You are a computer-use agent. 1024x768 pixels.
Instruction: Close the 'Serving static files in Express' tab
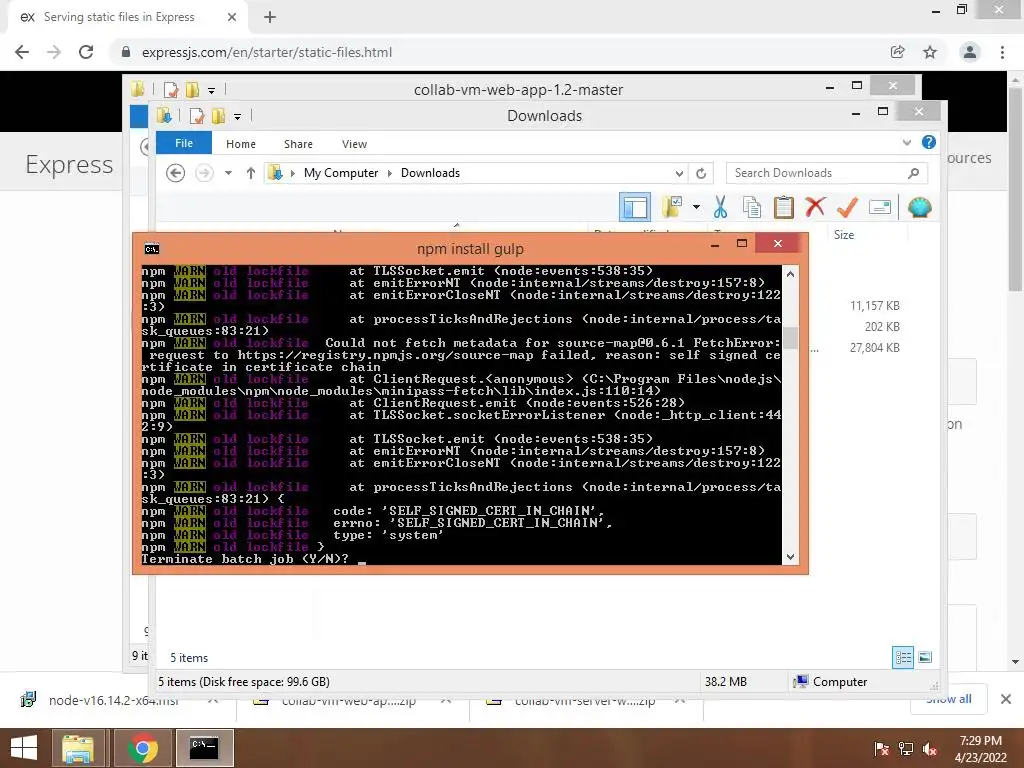coord(232,17)
